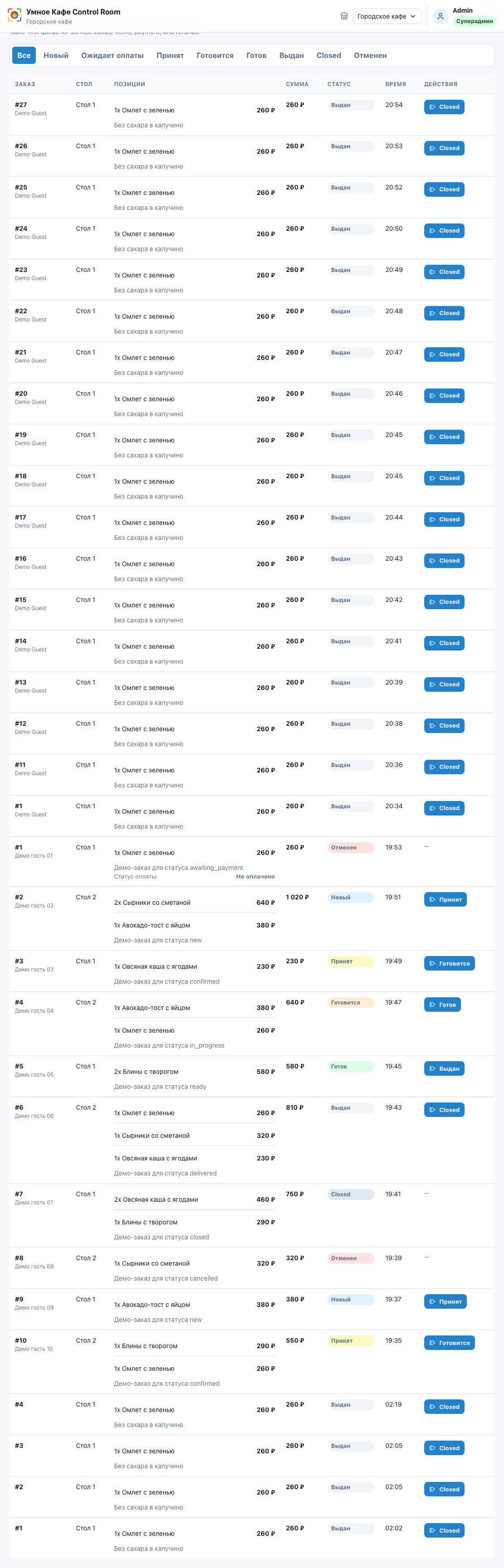
Task: Close order #27 with Closed button
Action: tap(444, 107)
